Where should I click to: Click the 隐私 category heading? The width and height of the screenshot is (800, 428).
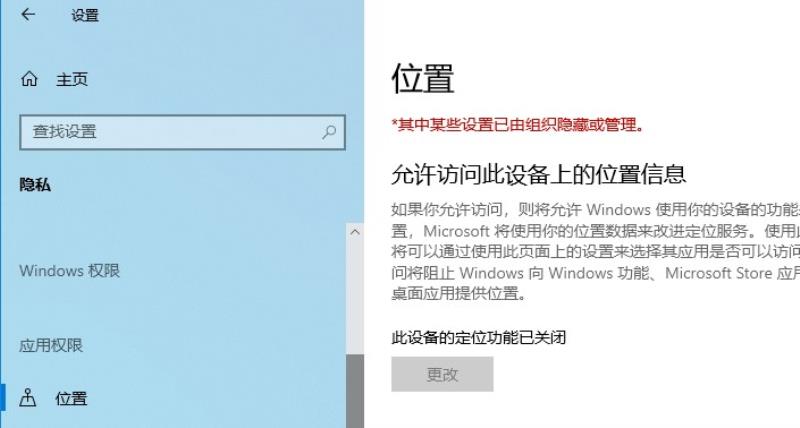(35, 185)
